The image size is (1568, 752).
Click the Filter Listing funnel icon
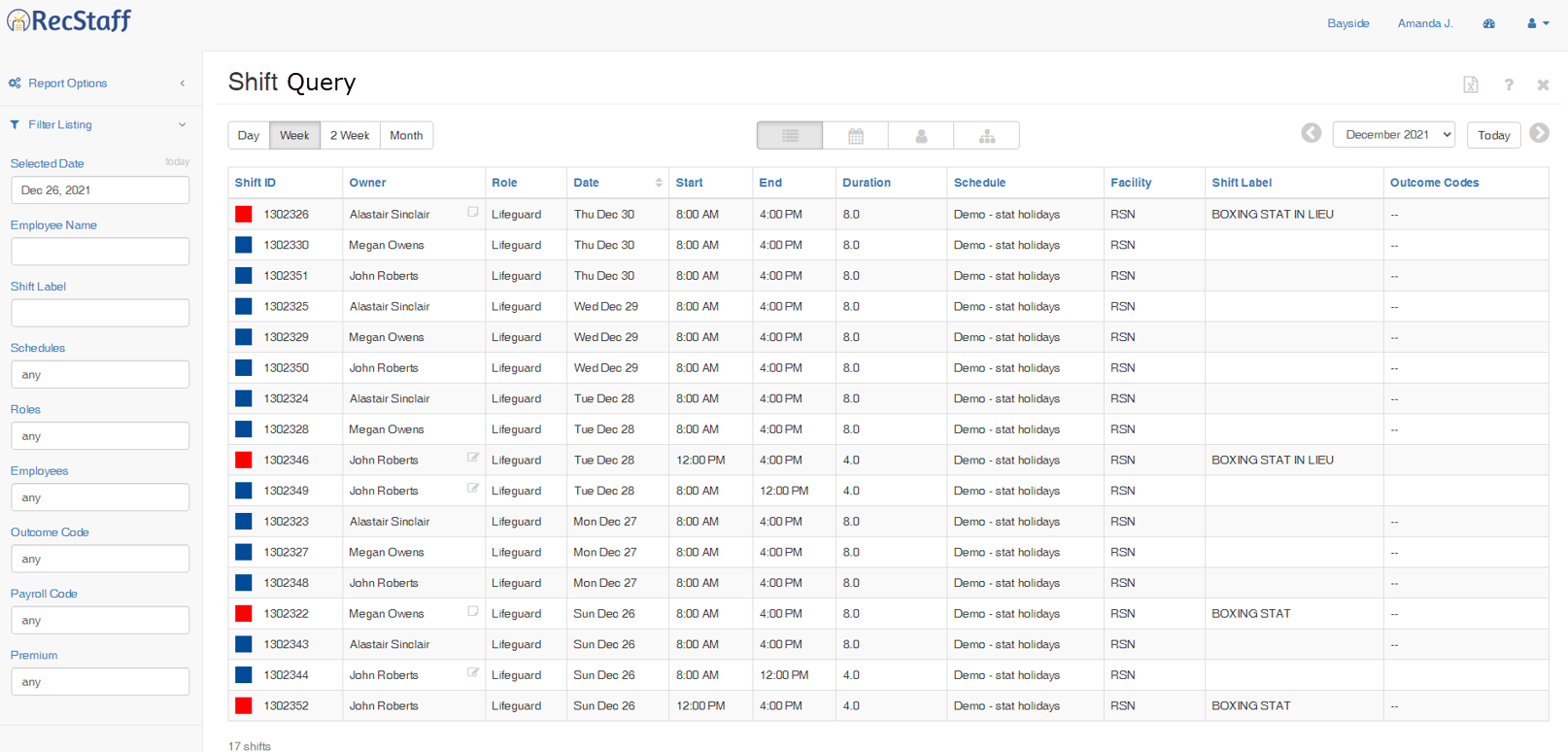coord(15,124)
